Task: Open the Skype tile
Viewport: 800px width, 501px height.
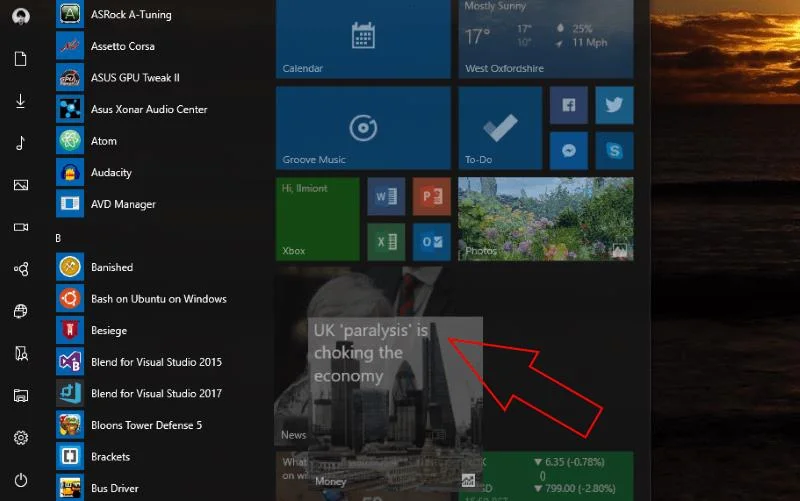Action: 614,151
